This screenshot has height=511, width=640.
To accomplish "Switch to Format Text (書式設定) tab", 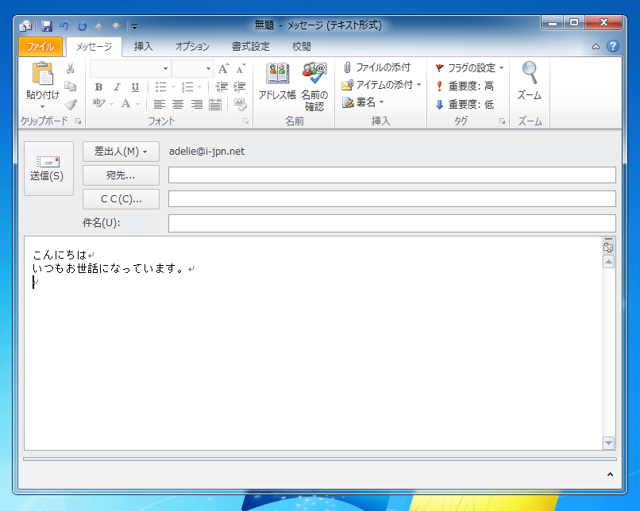I will (251, 47).
